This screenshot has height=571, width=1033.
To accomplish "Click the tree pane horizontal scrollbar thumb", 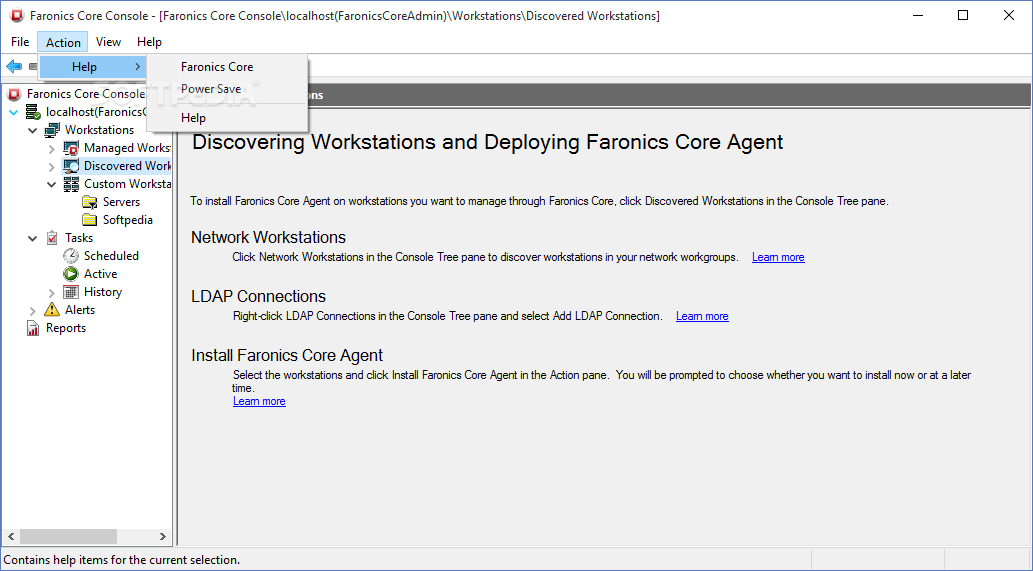I will (68, 536).
